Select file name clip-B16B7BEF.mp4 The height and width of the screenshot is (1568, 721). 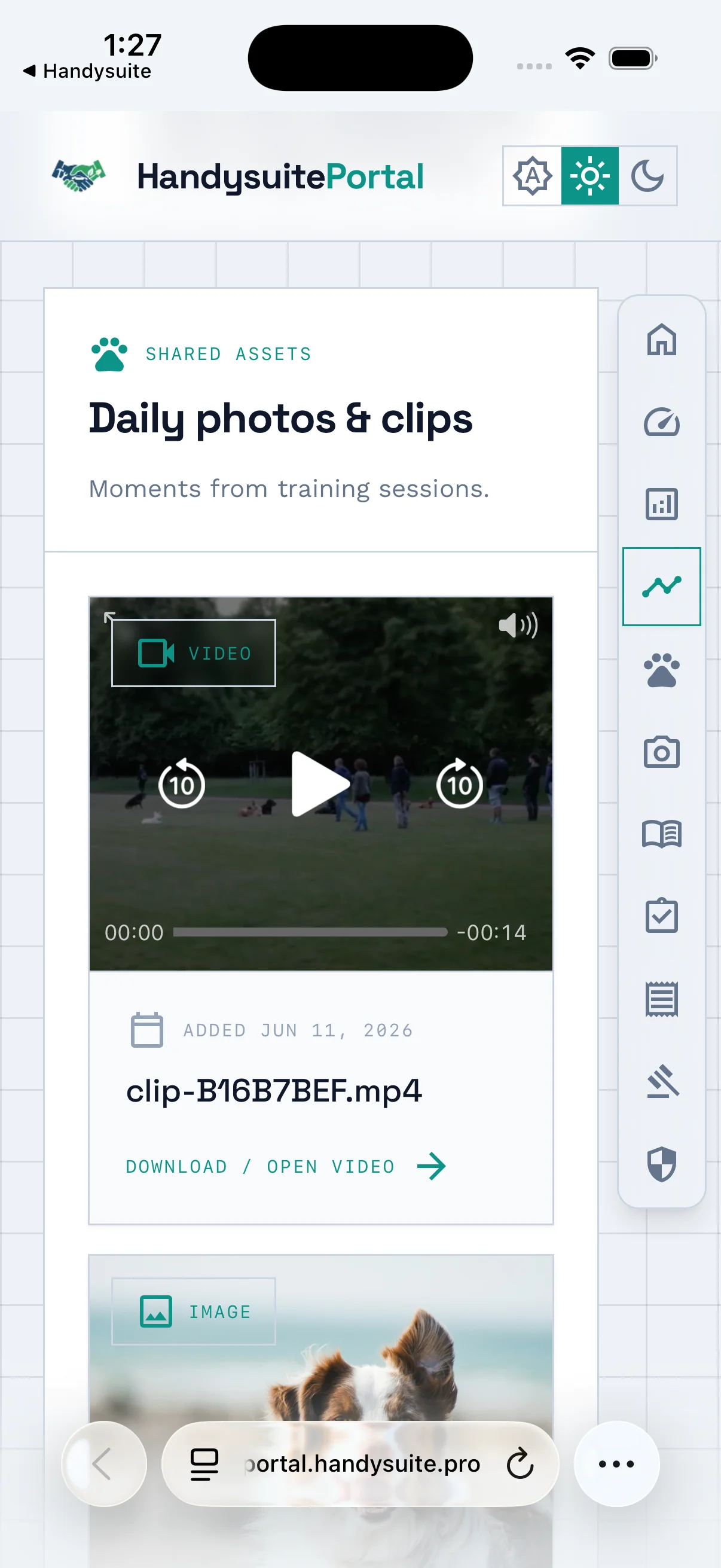point(274,1091)
